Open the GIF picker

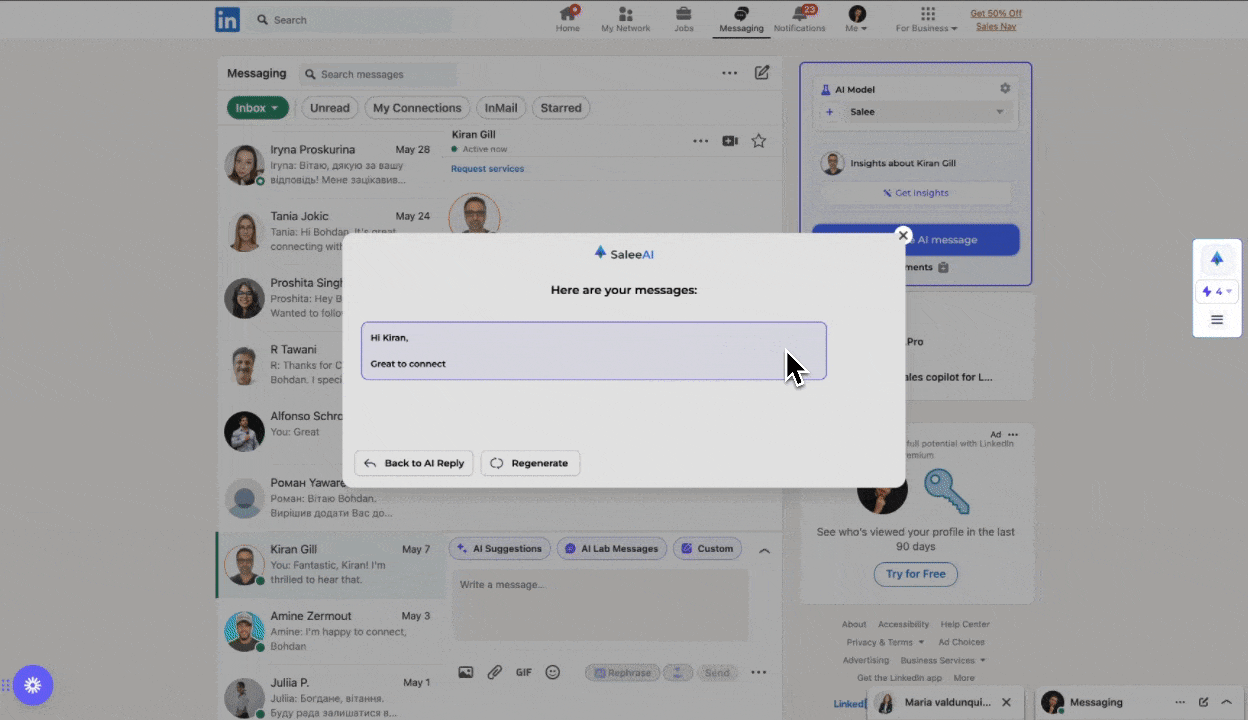524,673
